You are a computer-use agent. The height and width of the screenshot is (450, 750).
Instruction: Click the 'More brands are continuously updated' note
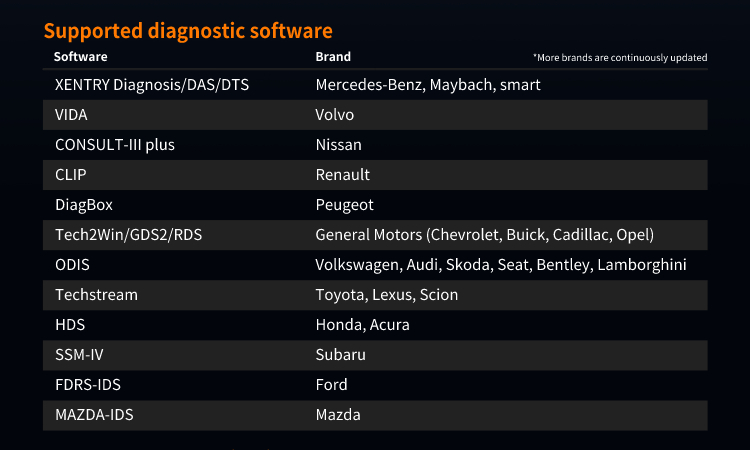pos(620,58)
